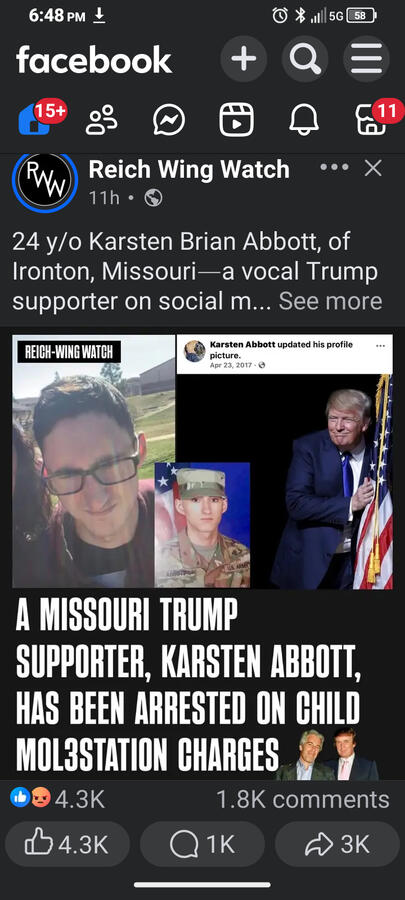Open Reich Wing Watch profile picture

44,183
